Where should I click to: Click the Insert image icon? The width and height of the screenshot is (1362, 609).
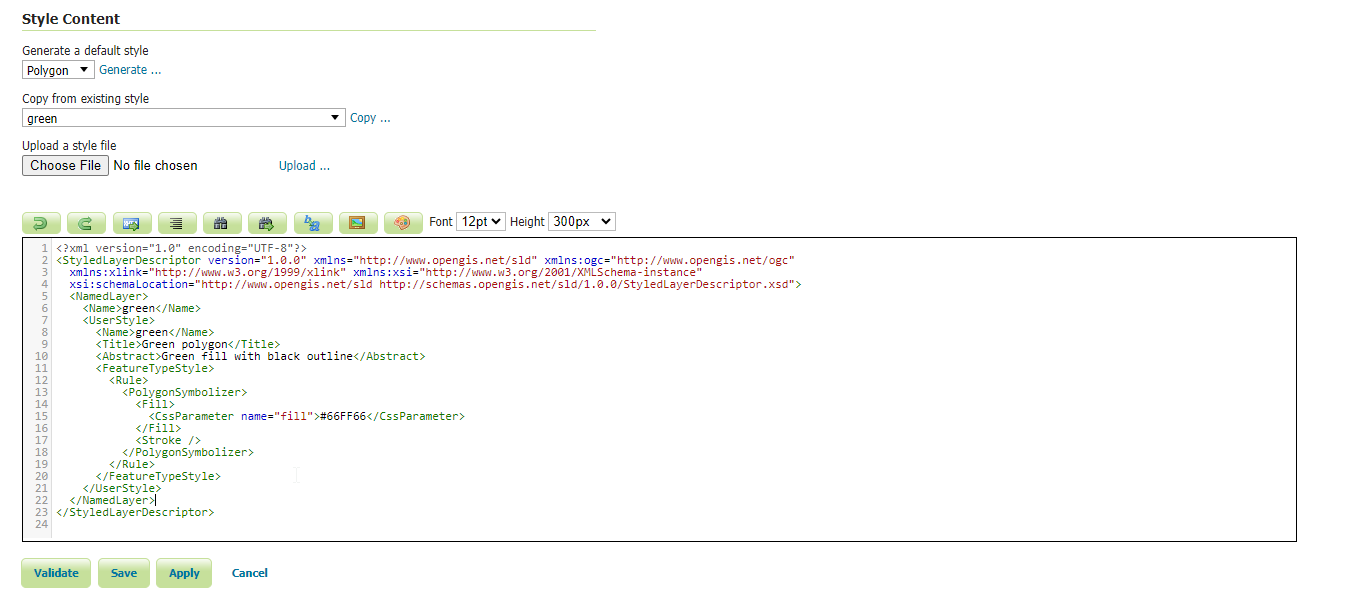coord(358,221)
